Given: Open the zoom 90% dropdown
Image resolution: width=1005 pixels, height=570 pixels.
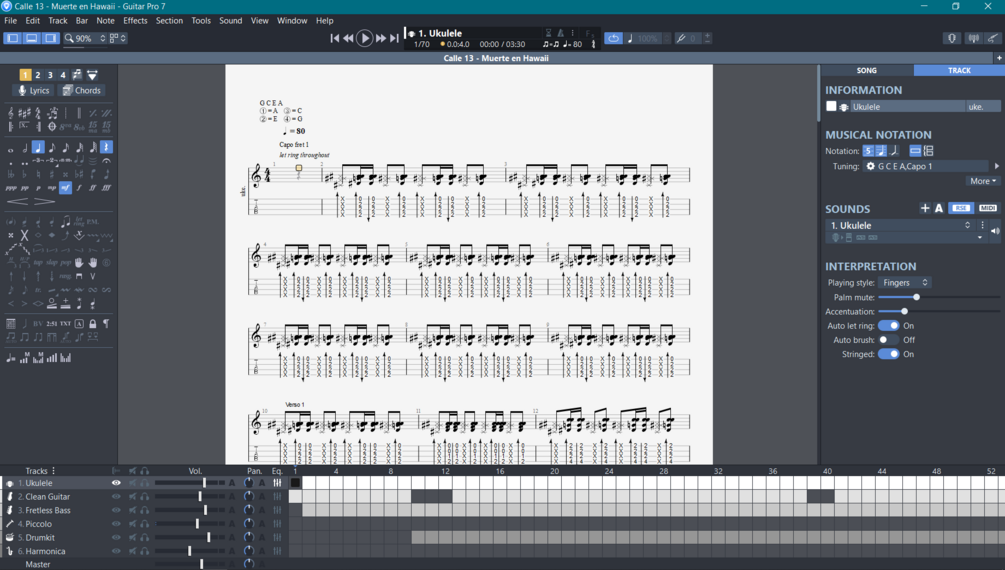Looking at the screenshot, I should [x=85, y=38].
